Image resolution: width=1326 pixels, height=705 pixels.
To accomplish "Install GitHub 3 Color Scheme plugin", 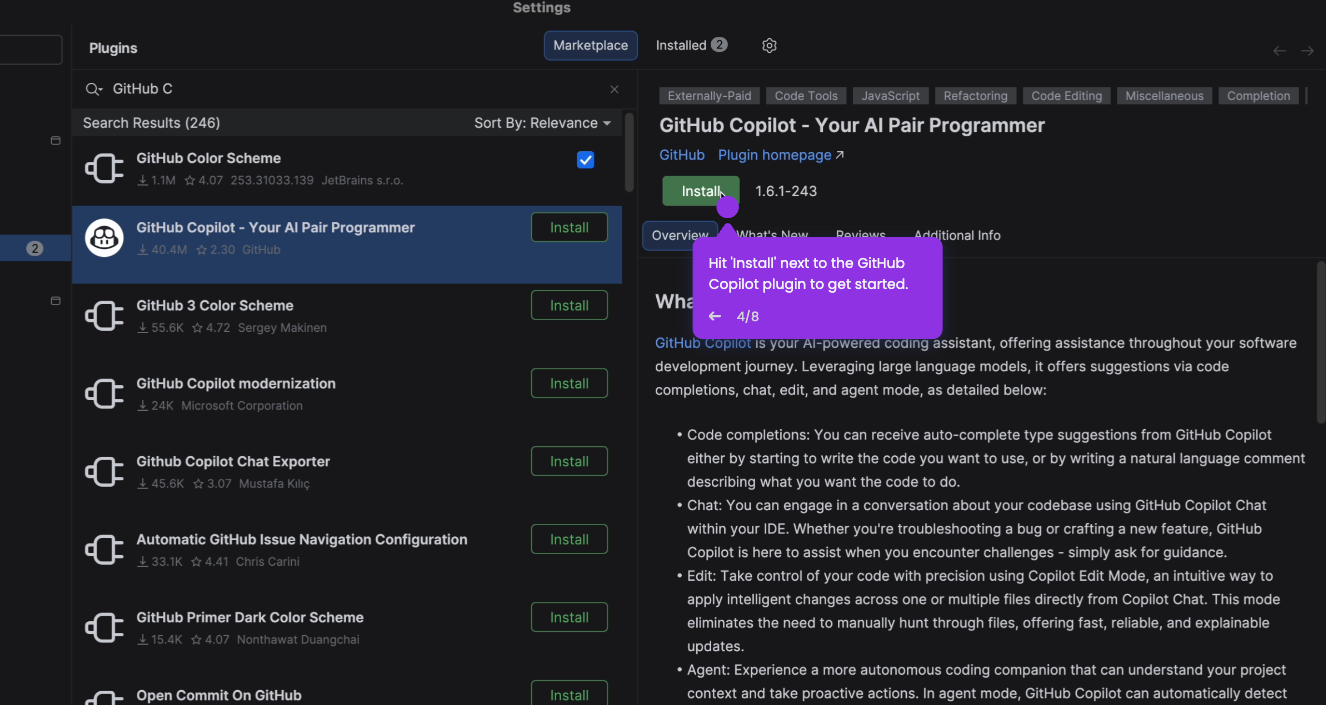I will (x=569, y=305).
